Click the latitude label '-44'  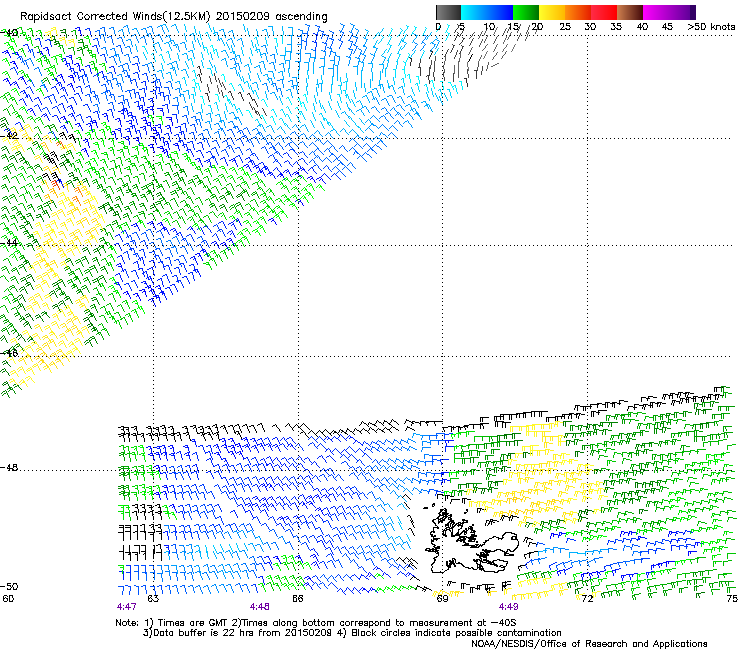[x=9, y=243]
